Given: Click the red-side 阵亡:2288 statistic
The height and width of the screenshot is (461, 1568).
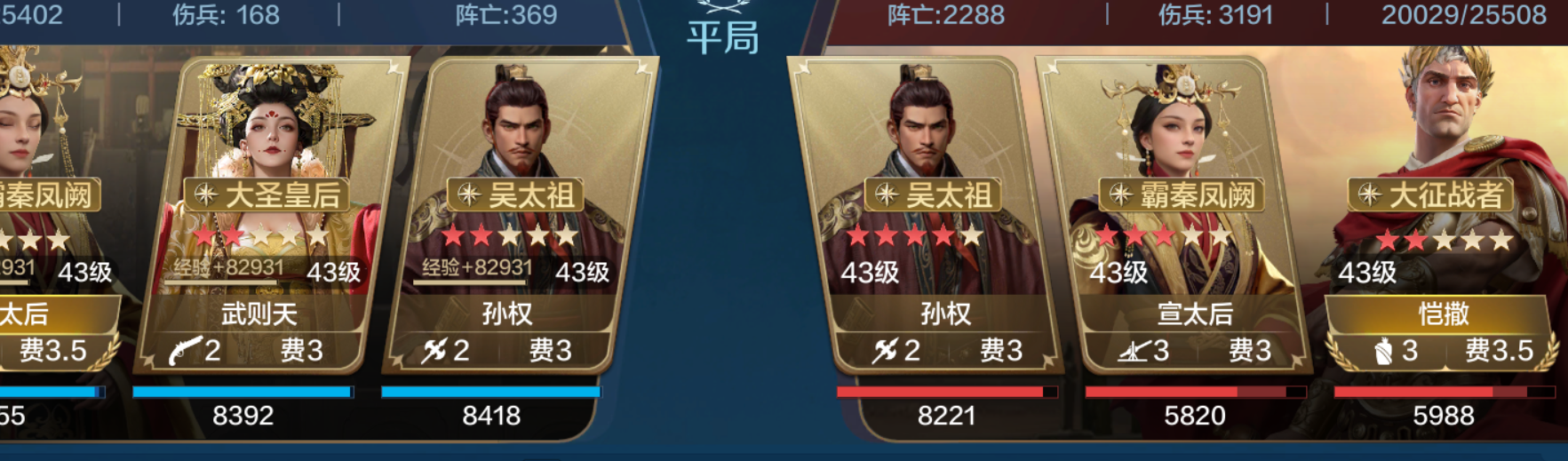Looking at the screenshot, I should click(946, 15).
